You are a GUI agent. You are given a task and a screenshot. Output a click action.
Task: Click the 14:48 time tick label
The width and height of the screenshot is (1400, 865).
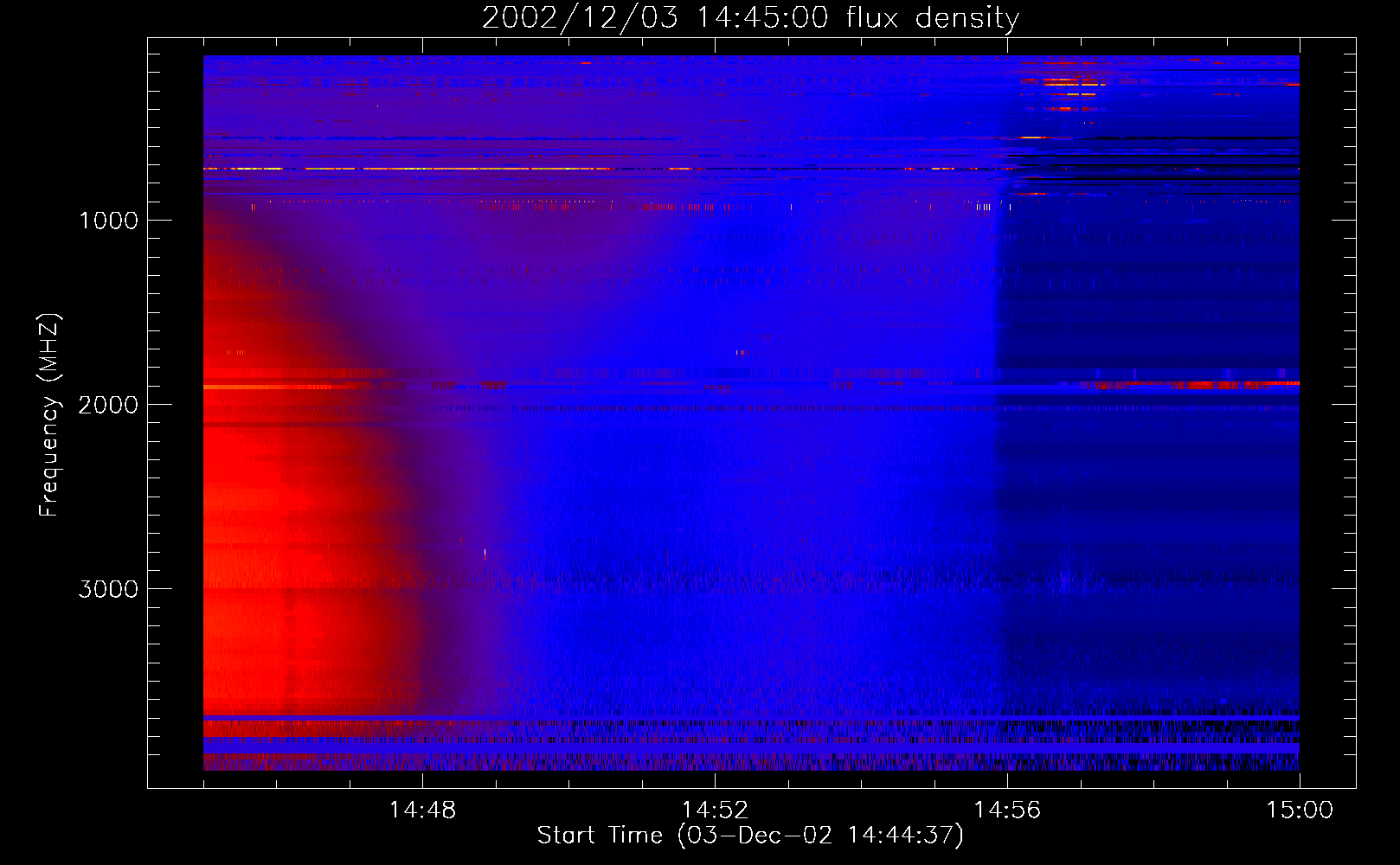click(422, 811)
